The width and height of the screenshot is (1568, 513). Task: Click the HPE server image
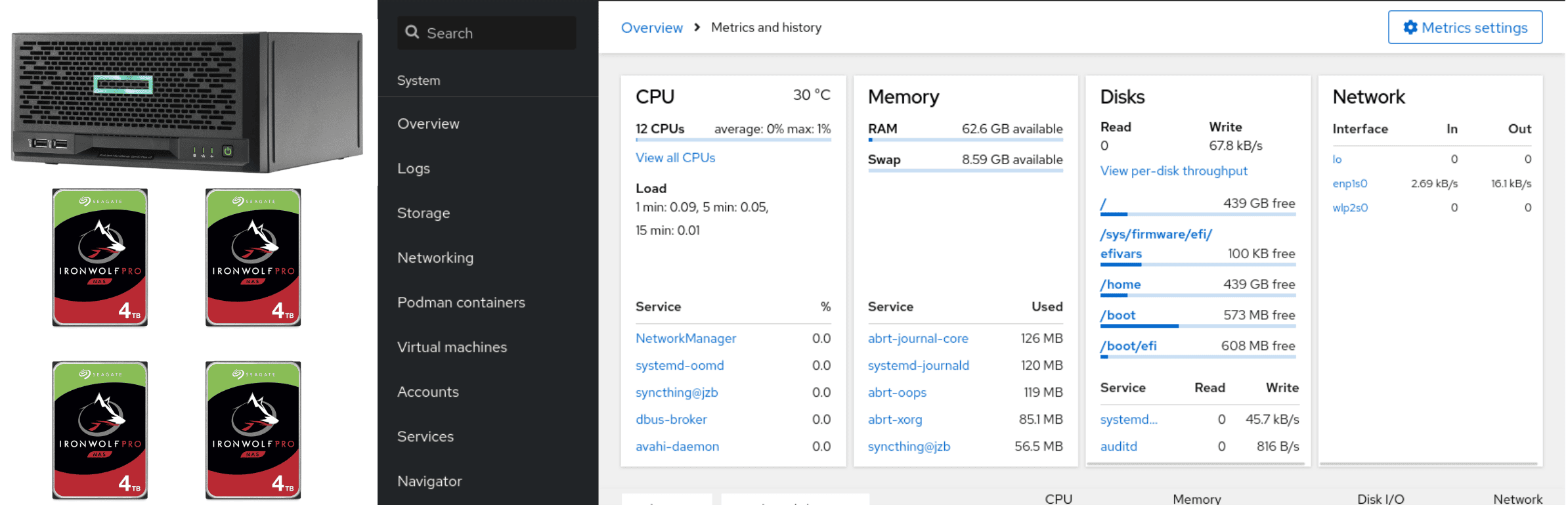tap(187, 102)
